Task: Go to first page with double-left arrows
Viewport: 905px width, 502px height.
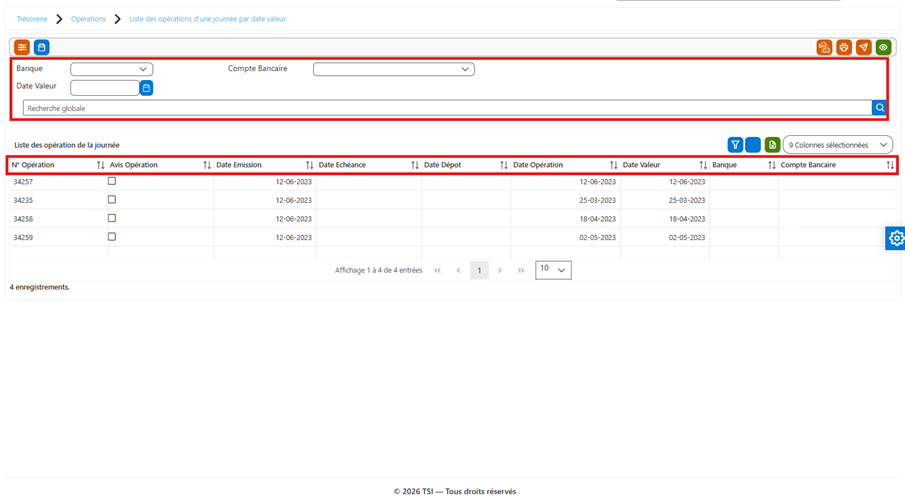Action: pyautogui.click(x=437, y=270)
